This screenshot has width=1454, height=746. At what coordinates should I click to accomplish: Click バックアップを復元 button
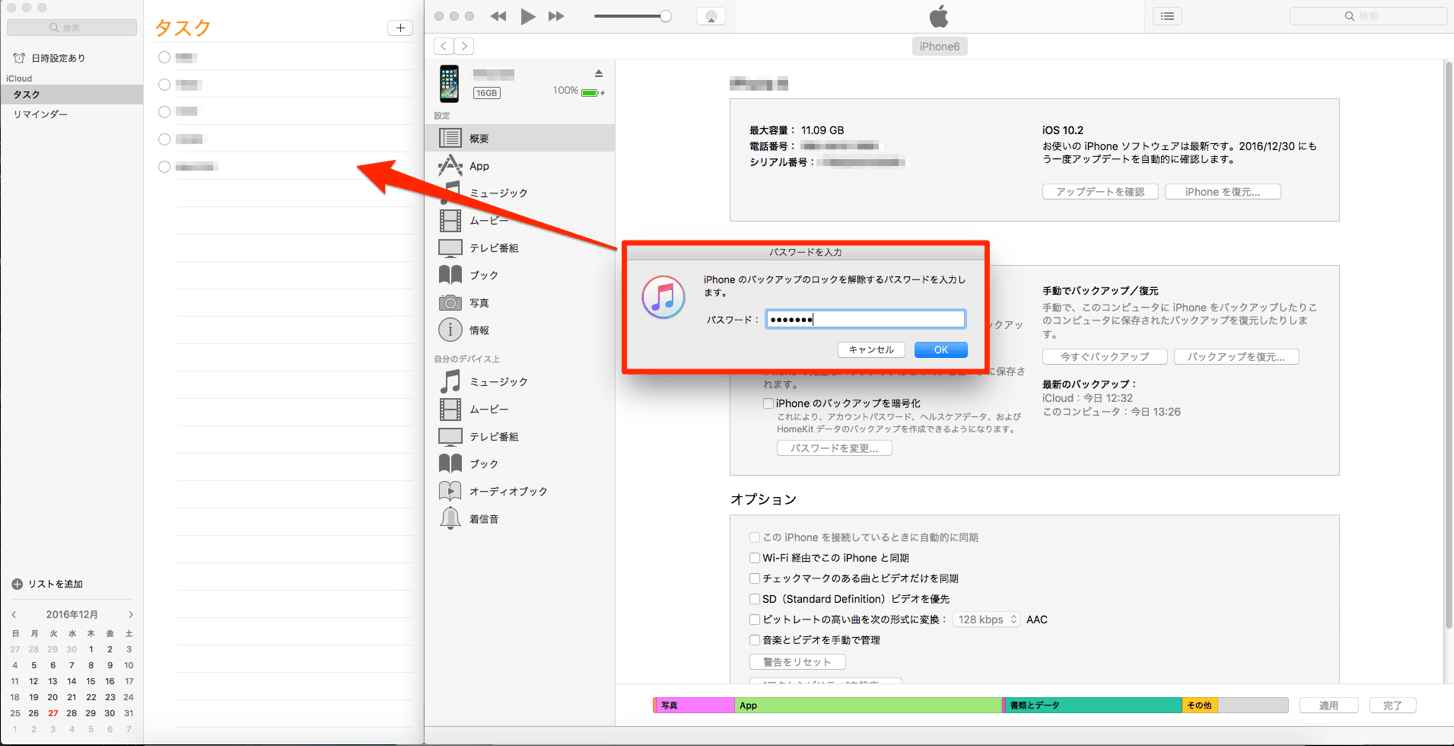(1236, 357)
